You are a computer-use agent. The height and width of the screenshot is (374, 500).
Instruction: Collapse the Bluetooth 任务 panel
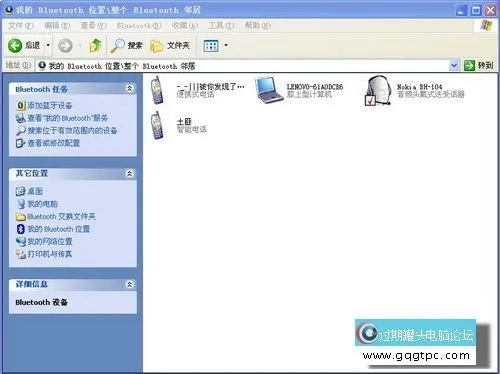129,88
